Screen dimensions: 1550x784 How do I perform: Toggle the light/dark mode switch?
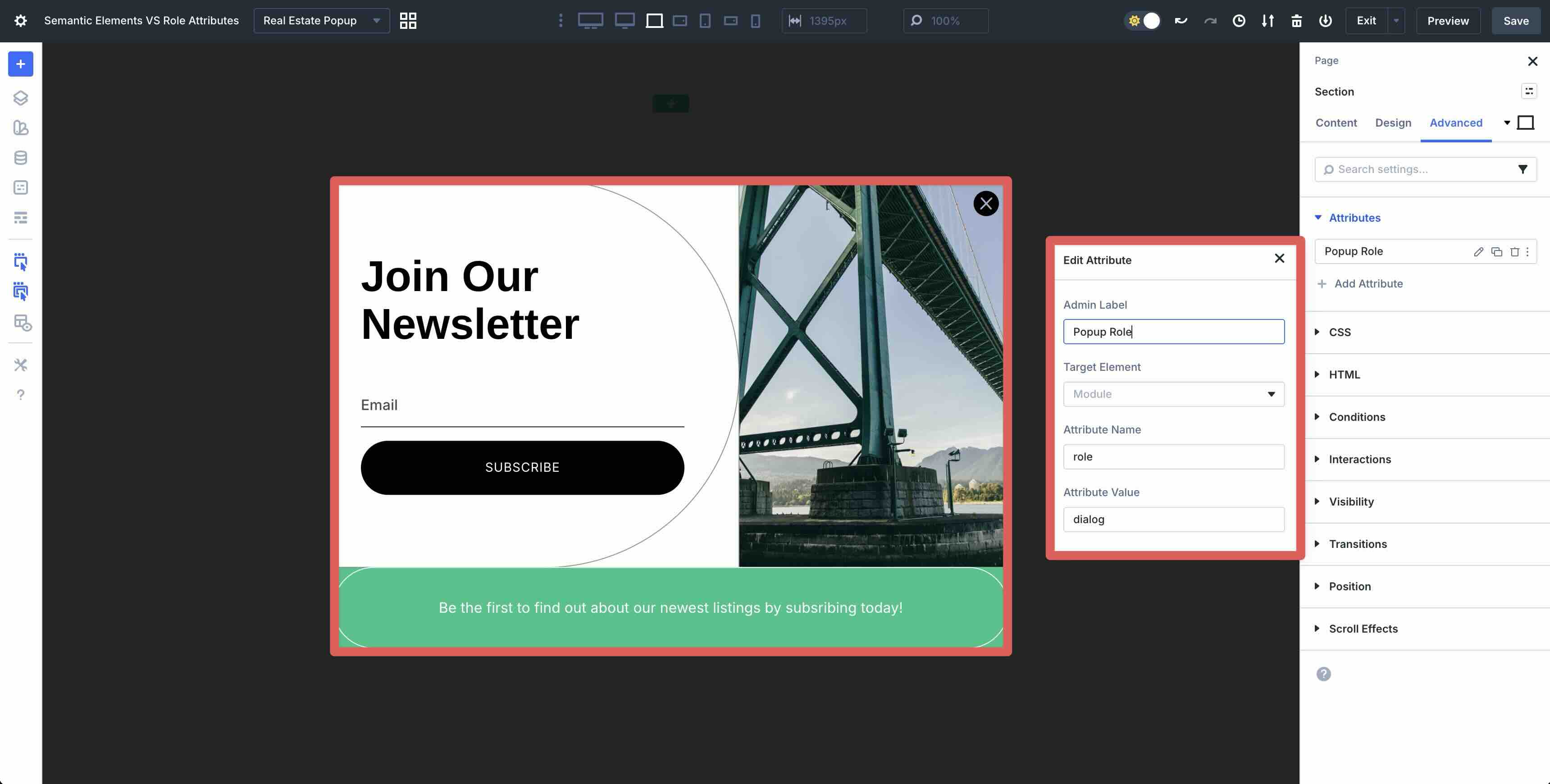1143,20
